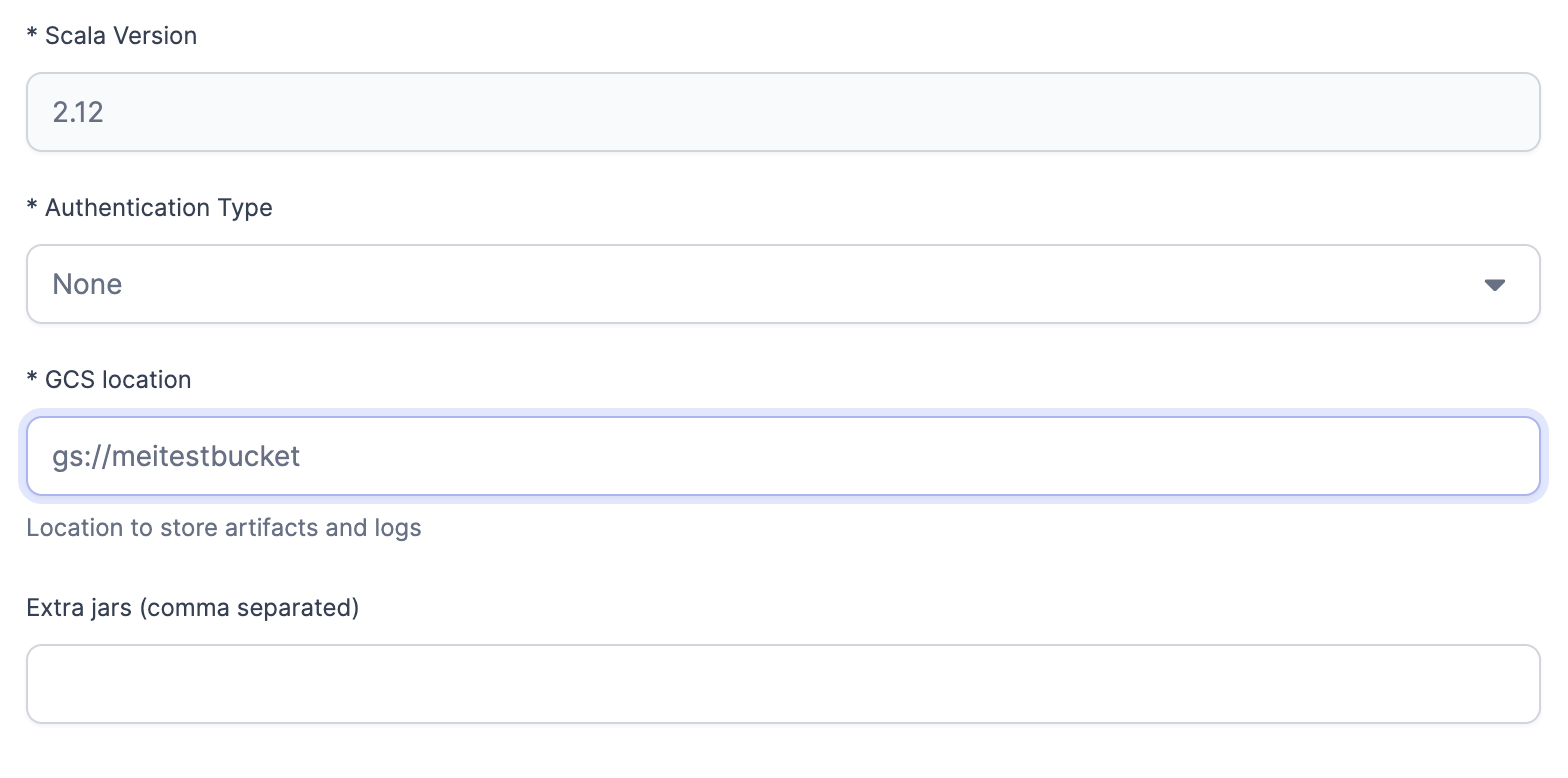Click the required asterisk beside Scala Version

tap(32, 36)
